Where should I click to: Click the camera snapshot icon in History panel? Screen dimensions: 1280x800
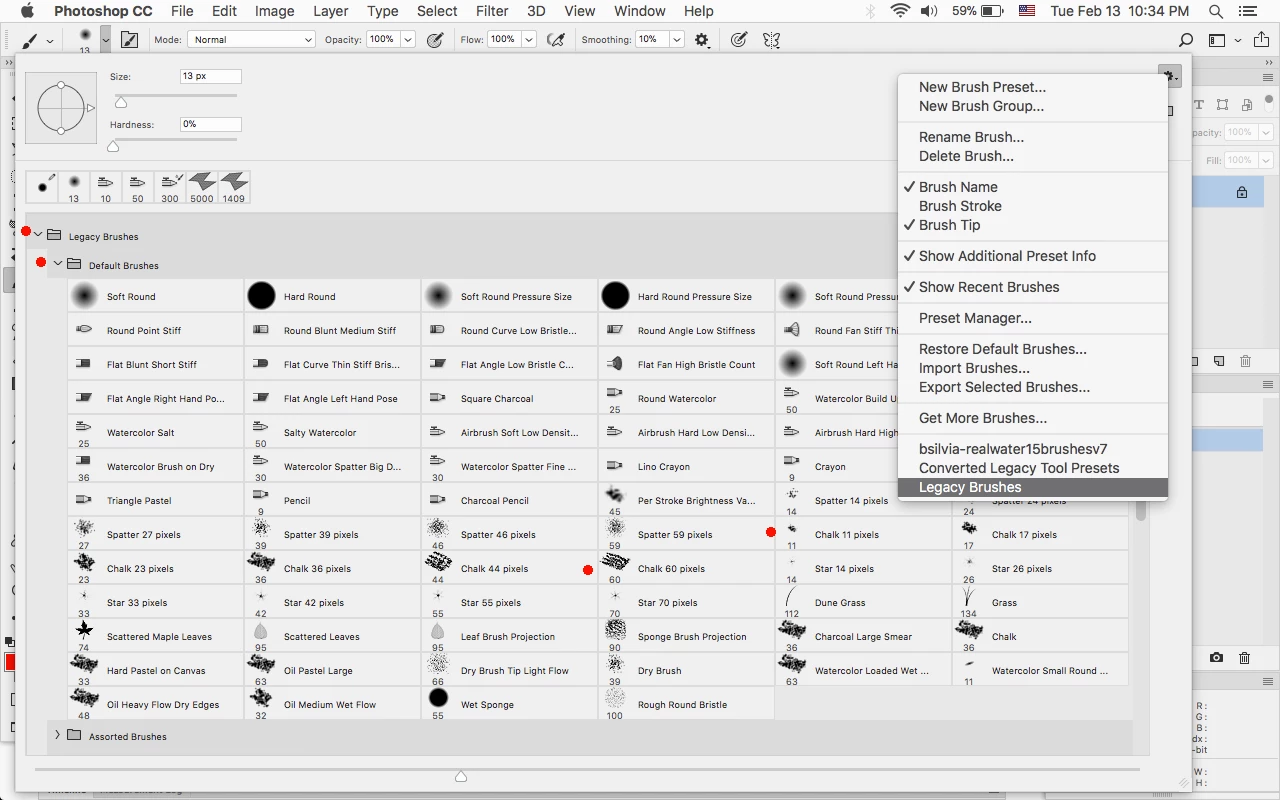(x=1216, y=657)
